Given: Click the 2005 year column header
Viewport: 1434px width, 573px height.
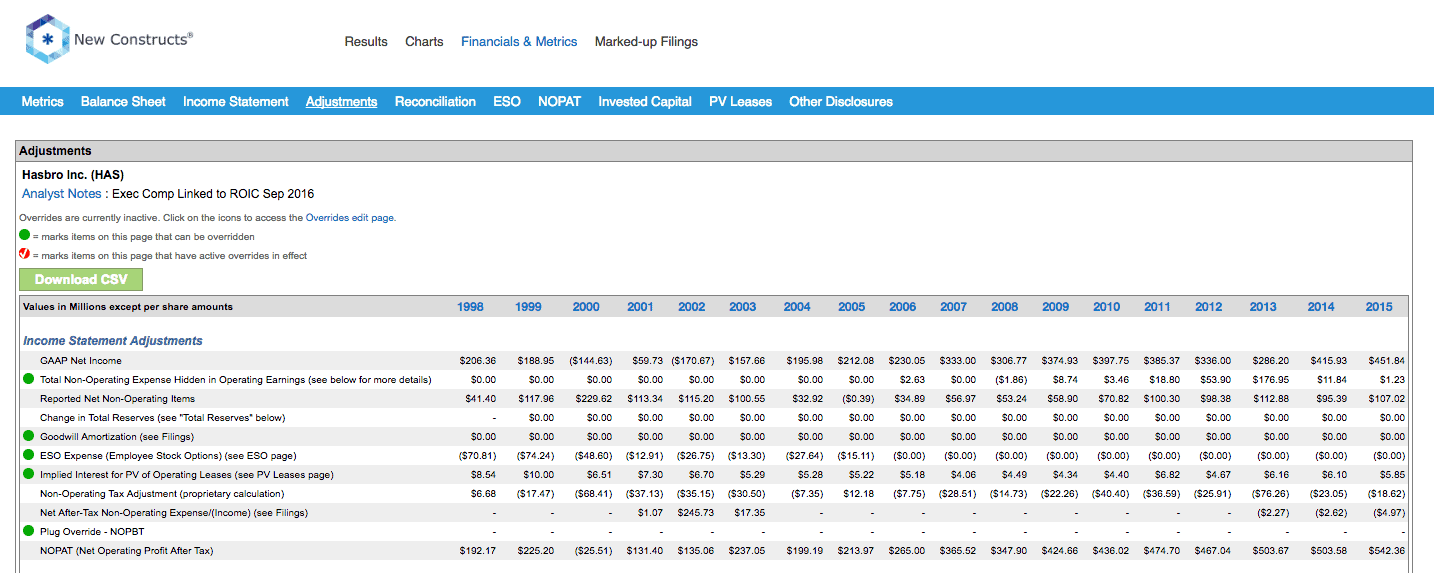Looking at the screenshot, I should 851,307.
